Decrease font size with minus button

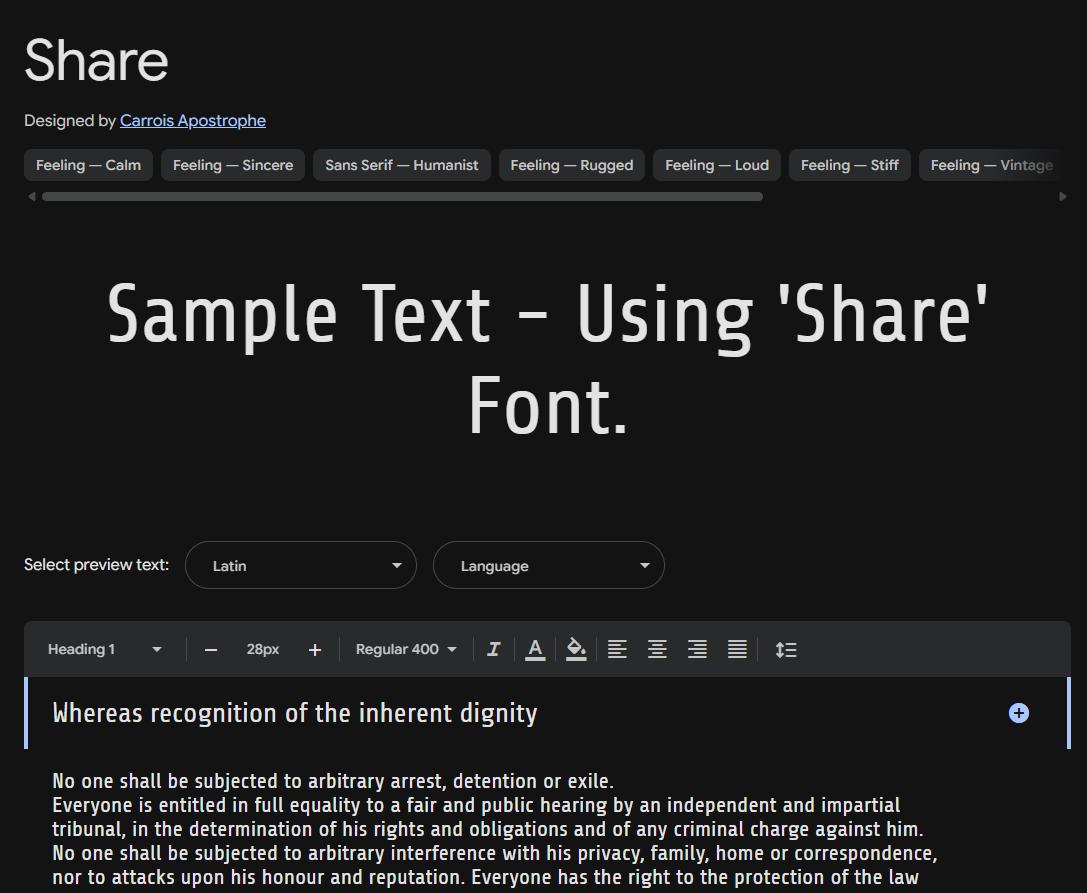[211, 650]
